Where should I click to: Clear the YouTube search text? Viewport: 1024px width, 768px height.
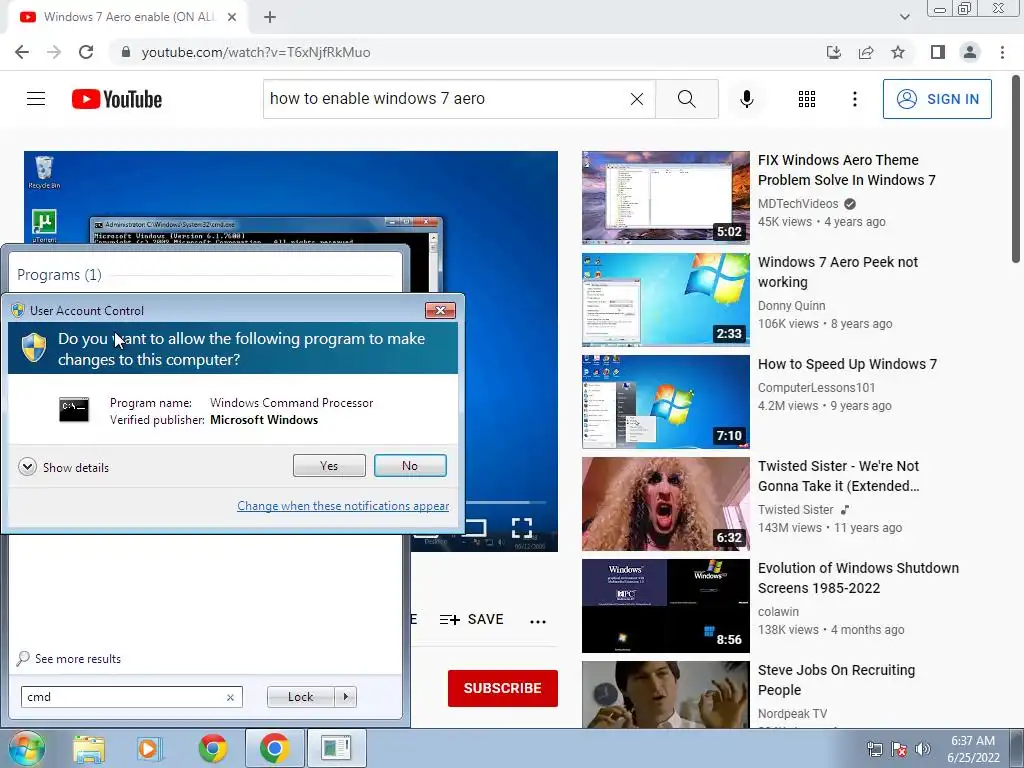(x=637, y=99)
